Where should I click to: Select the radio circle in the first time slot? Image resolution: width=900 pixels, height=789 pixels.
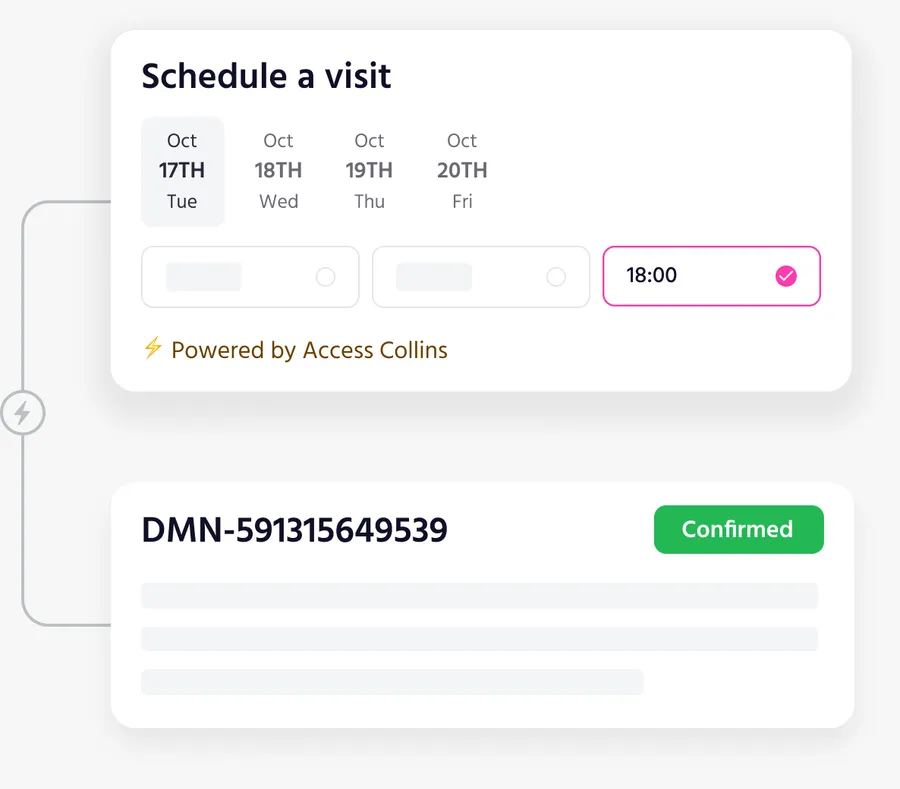coord(325,276)
